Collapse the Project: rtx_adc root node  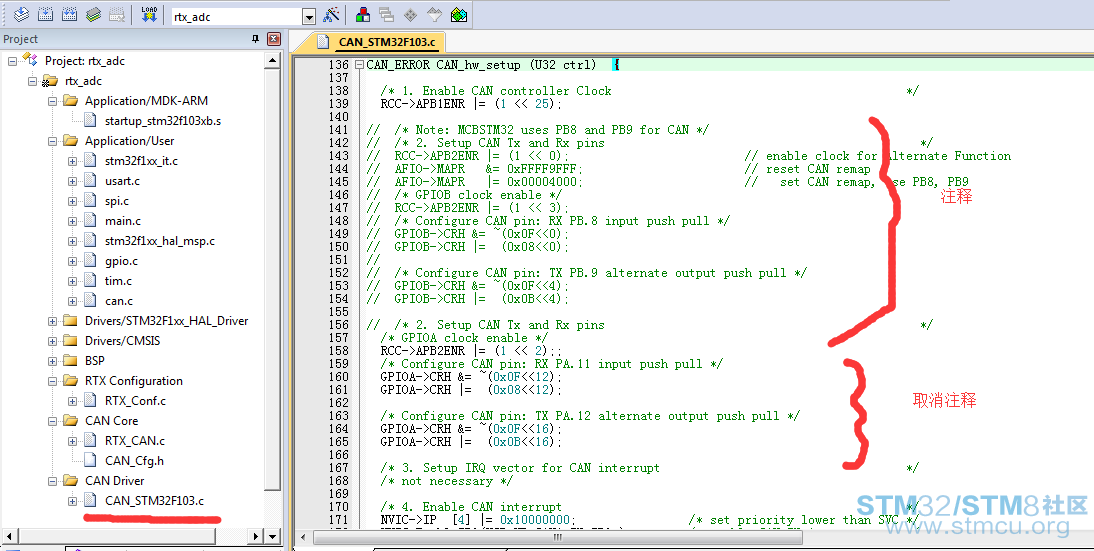pyautogui.click(x=13, y=61)
